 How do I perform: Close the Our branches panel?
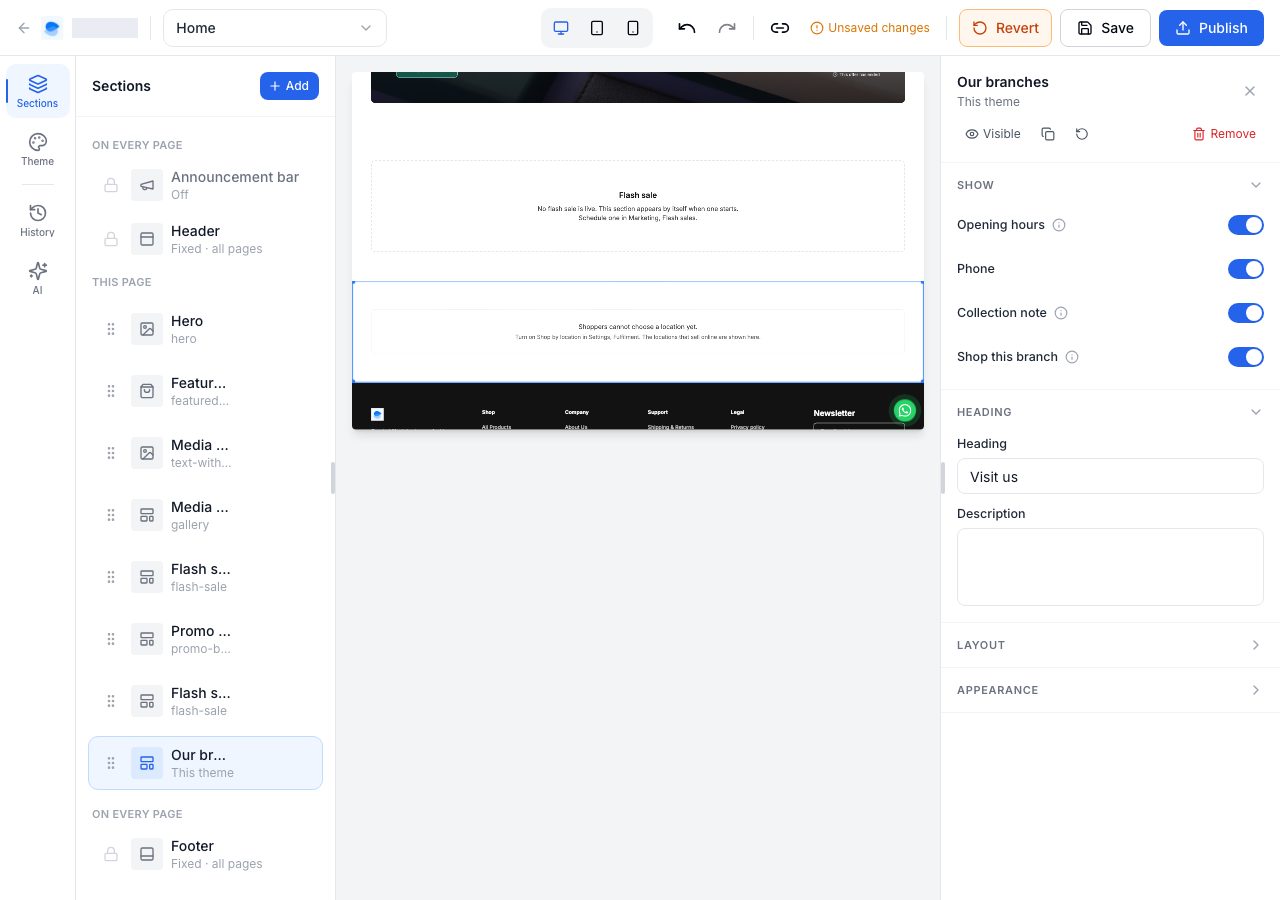point(1250,91)
